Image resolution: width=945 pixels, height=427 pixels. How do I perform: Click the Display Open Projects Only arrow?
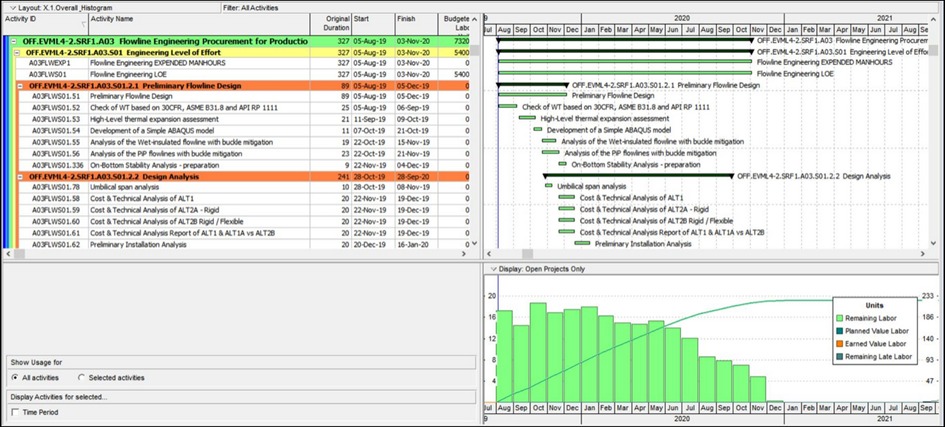(x=494, y=269)
